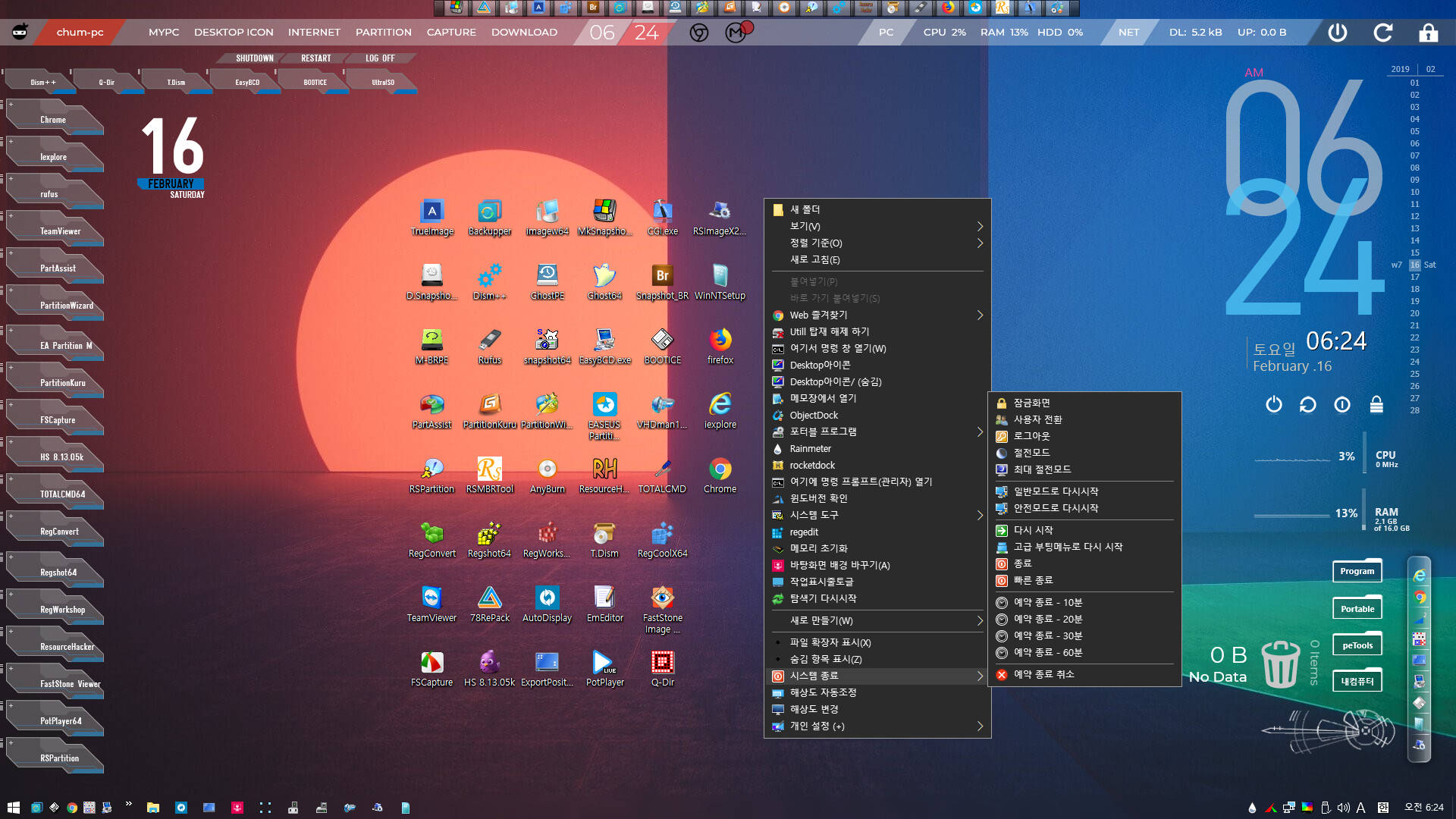Choose 예약 종료 취소
This screenshot has width=1456, height=819.
click(x=1084, y=674)
